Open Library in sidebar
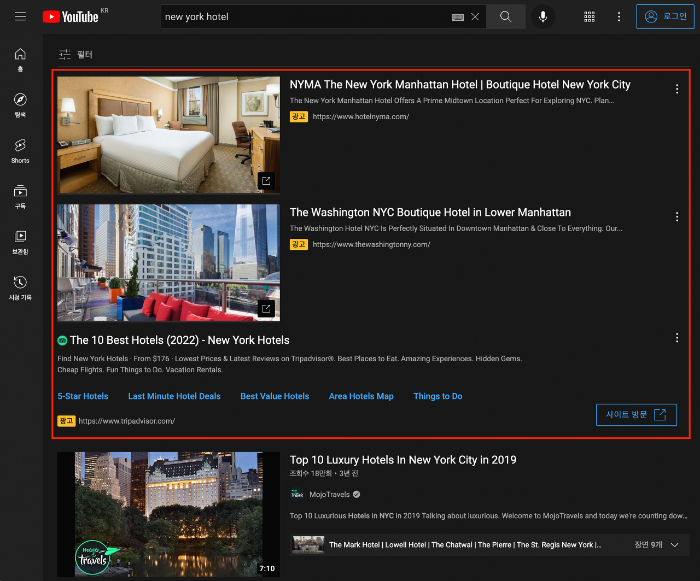Viewport: 700px width, 581px height. [20, 242]
